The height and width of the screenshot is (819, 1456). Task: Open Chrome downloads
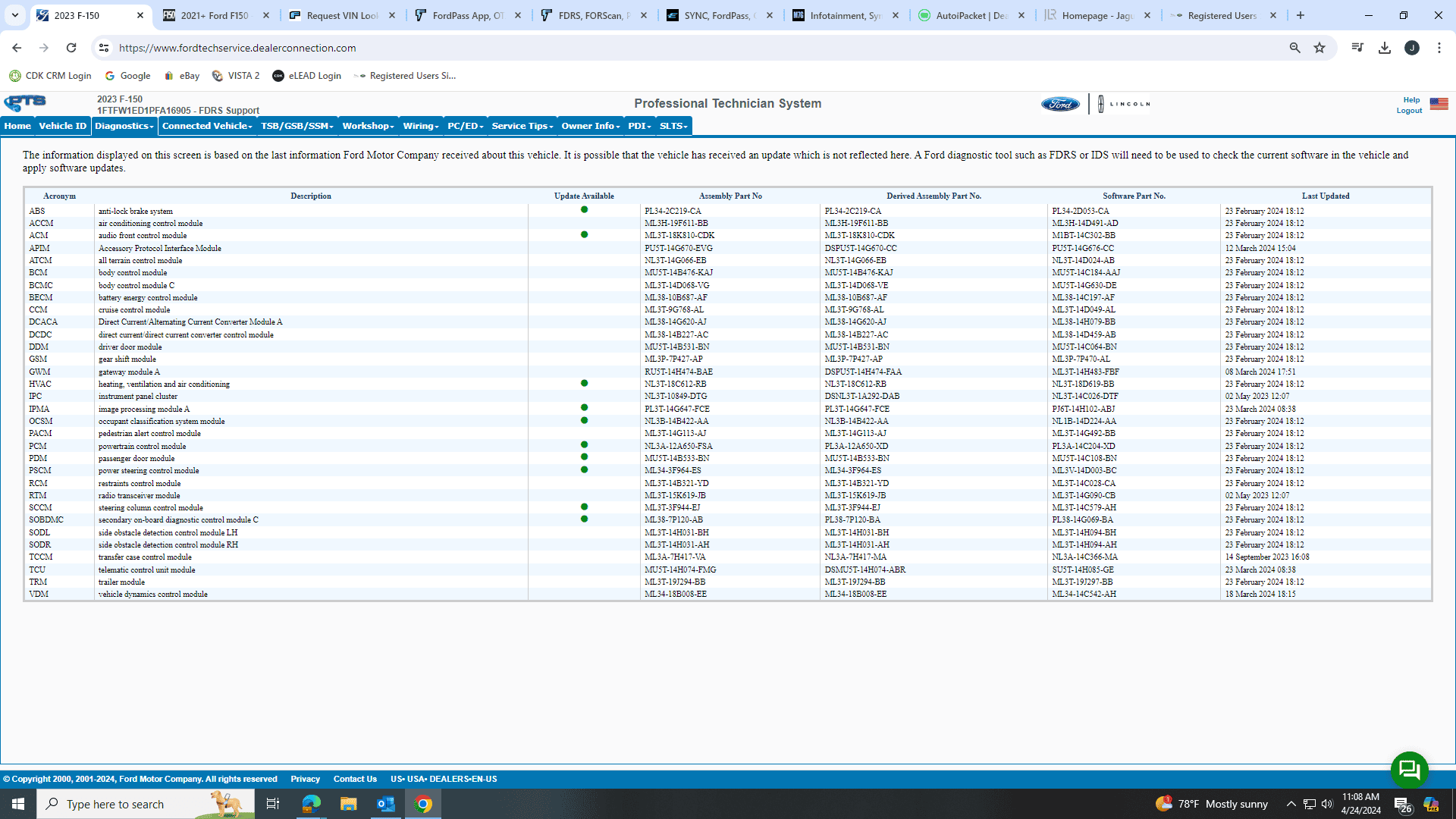coord(1385,48)
